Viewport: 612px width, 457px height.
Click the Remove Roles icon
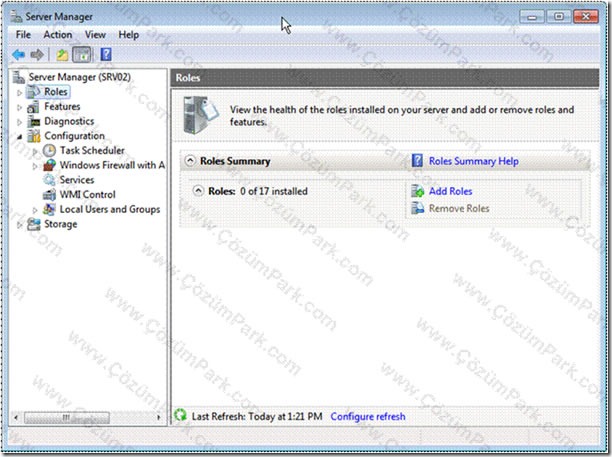(417, 208)
